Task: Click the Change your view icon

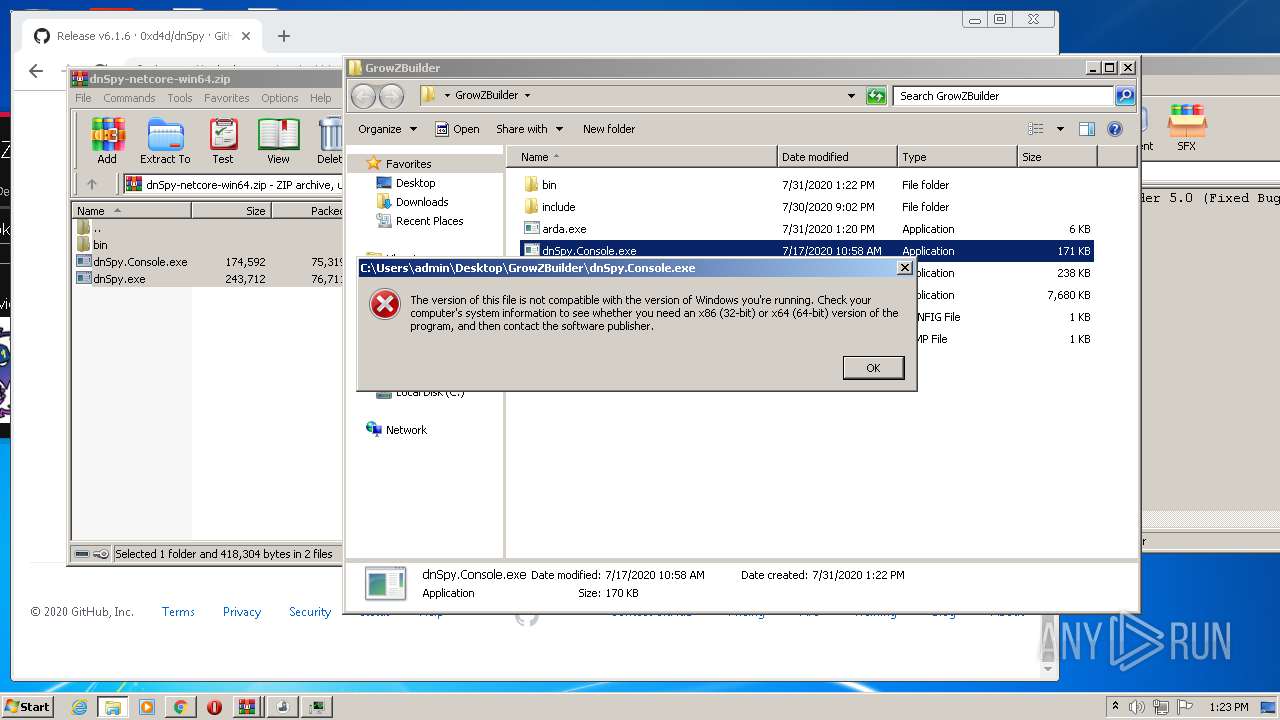Action: click(x=1036, y=129)
